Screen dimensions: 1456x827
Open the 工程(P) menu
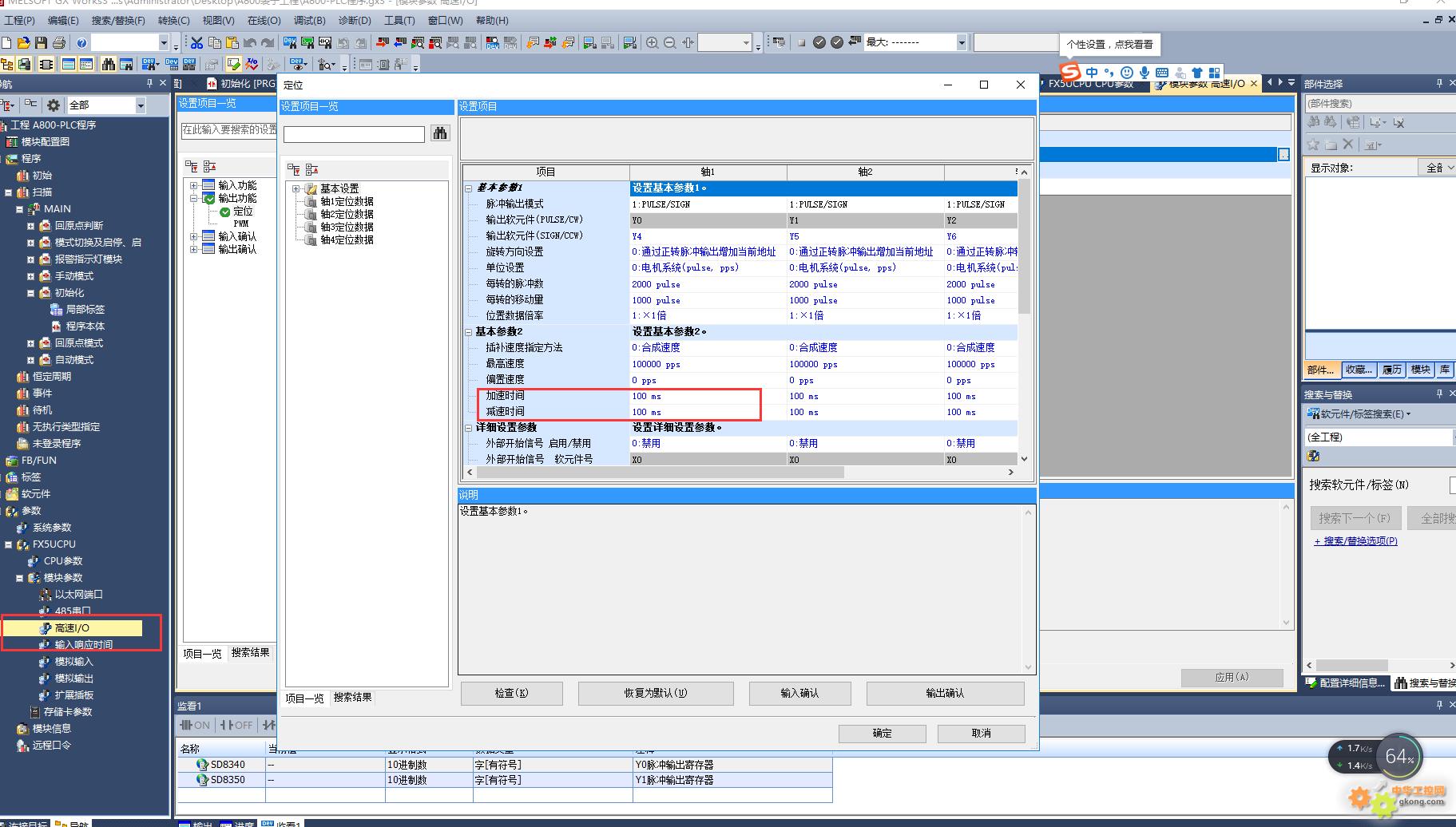19,20
